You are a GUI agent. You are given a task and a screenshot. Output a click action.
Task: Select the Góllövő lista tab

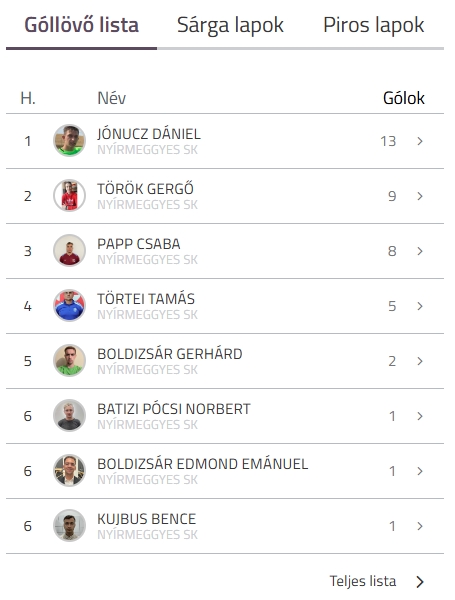point(82,26)
